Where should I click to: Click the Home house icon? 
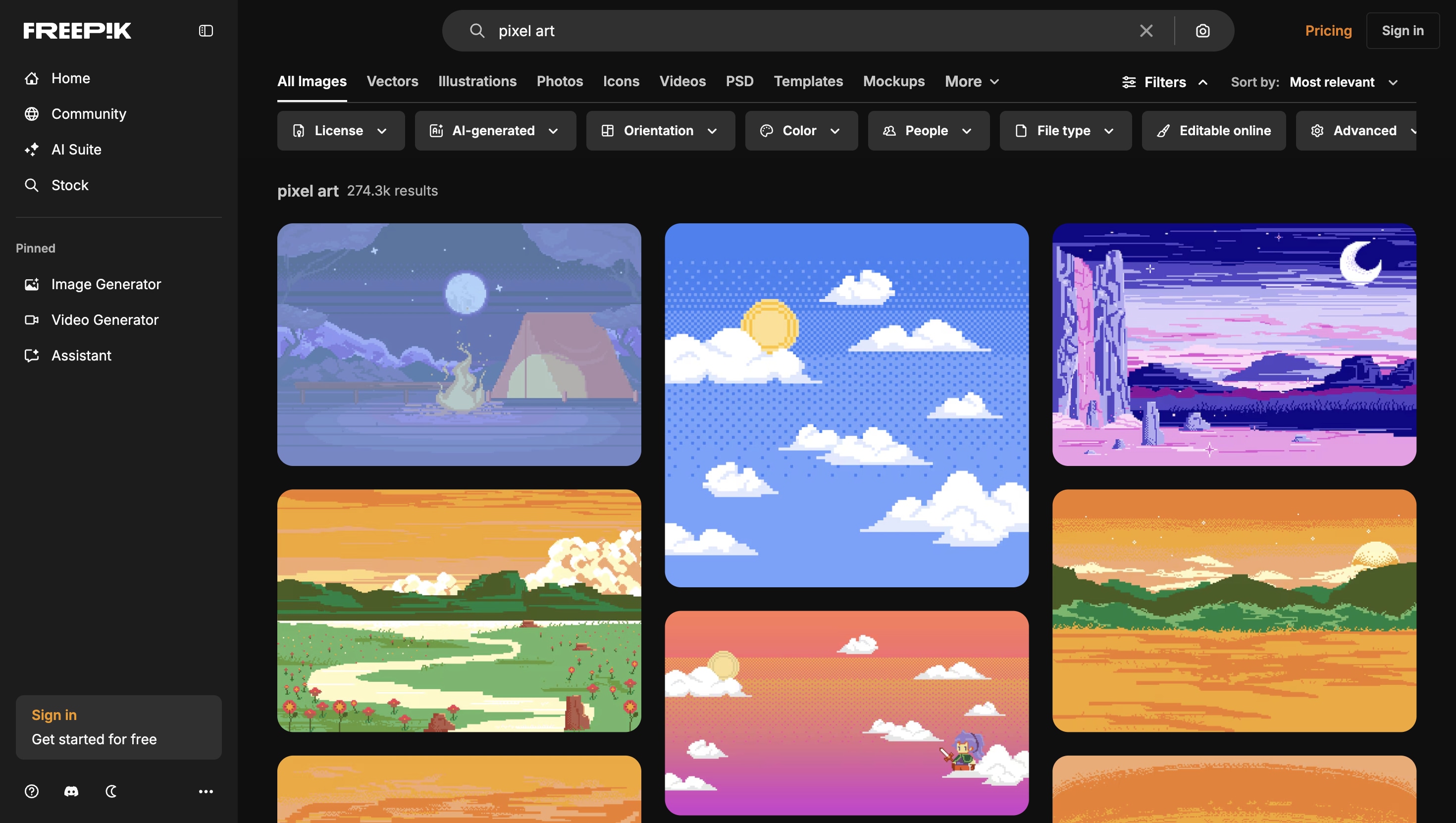[x=32, y=78]
